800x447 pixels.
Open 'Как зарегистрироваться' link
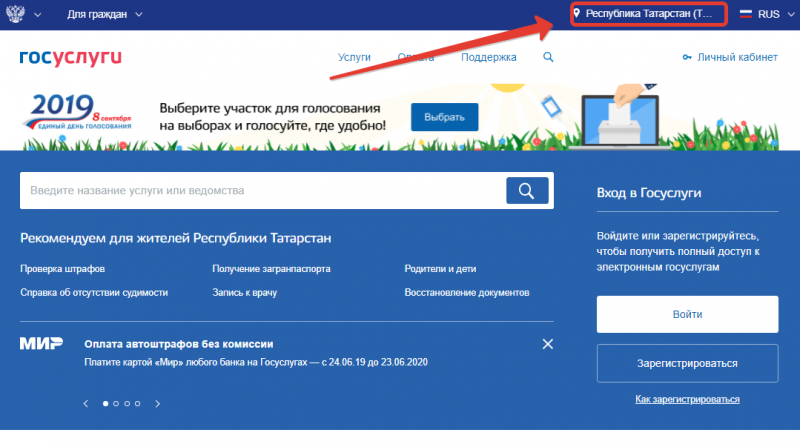tap(687, 399)
